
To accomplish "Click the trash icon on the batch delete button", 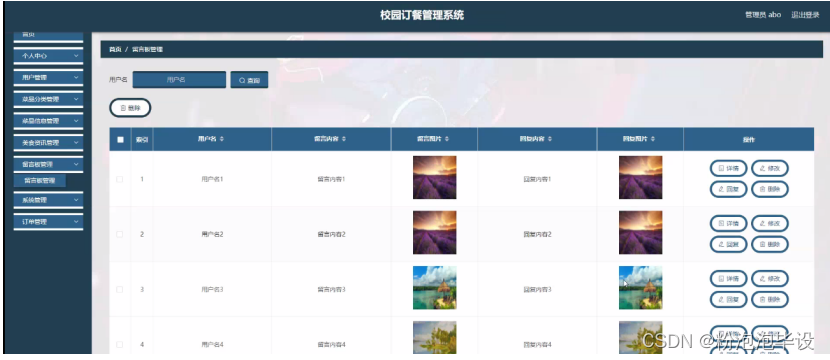I will (123, 108).
